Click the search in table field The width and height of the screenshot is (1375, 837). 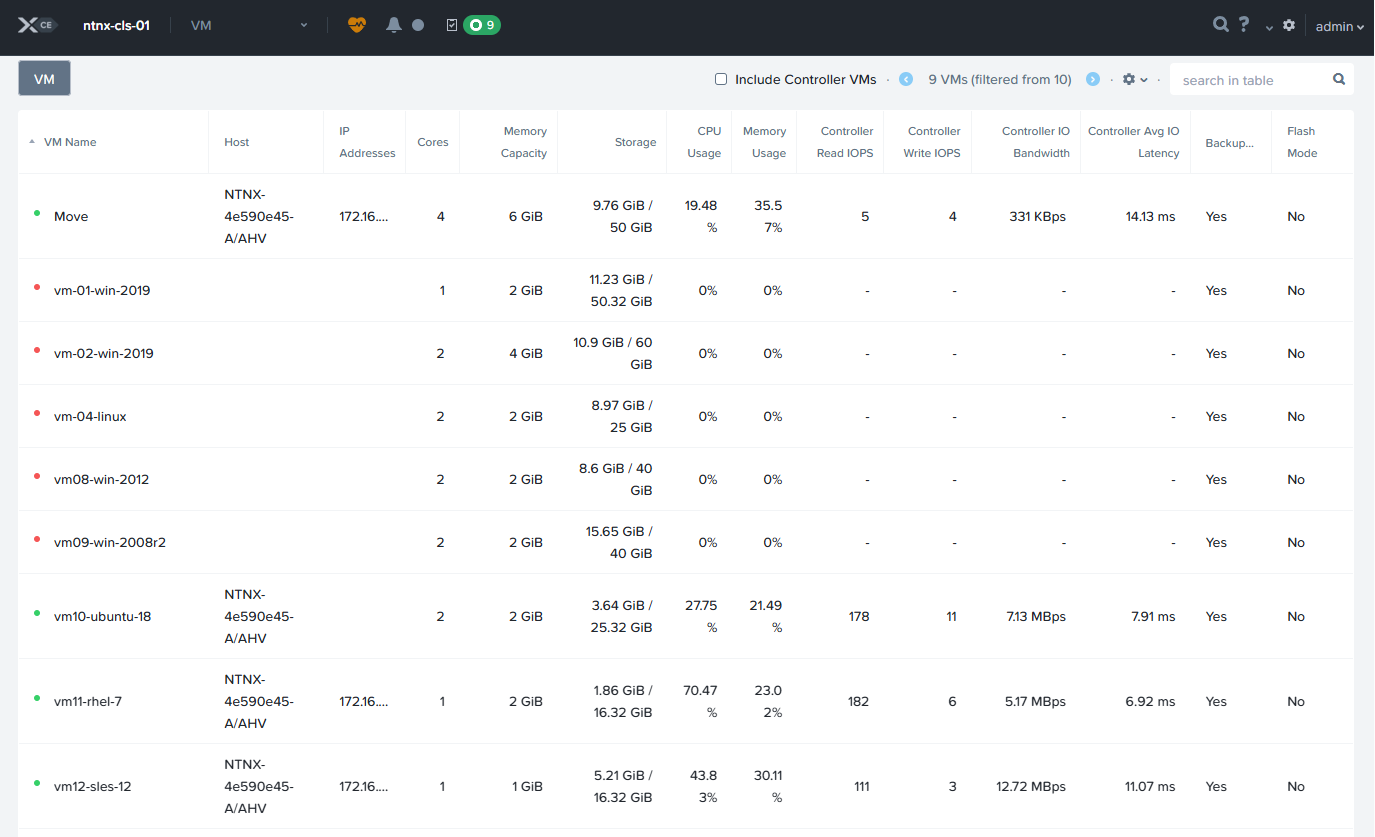coord(1254,80)
